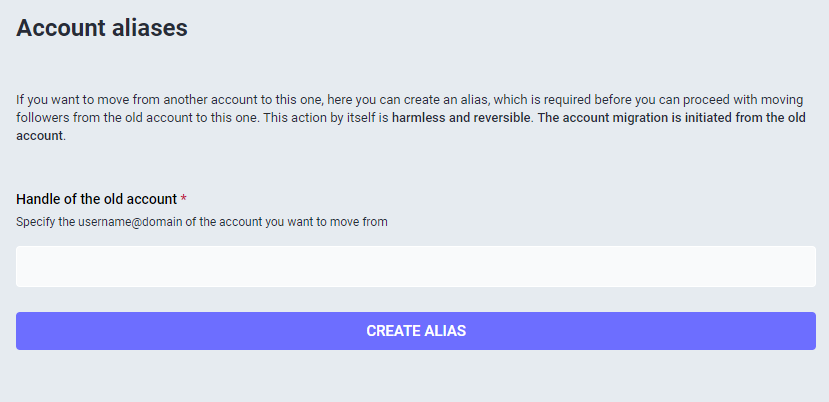Click the 'Specify the username@domain' hint text
The width and height of the screenshot is (829, 402).
coord(201,222)
